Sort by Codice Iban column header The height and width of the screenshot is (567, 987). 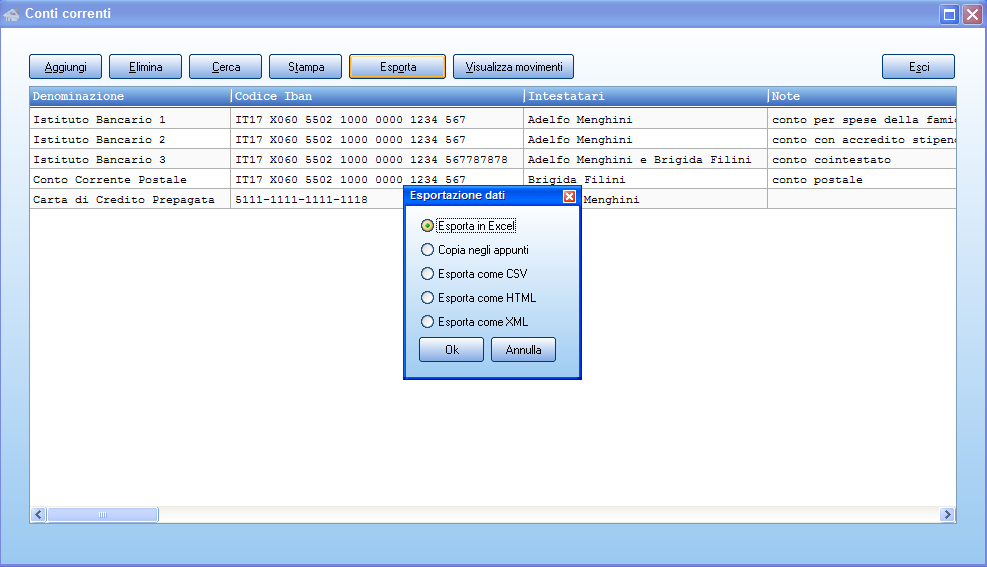[377, 96]
